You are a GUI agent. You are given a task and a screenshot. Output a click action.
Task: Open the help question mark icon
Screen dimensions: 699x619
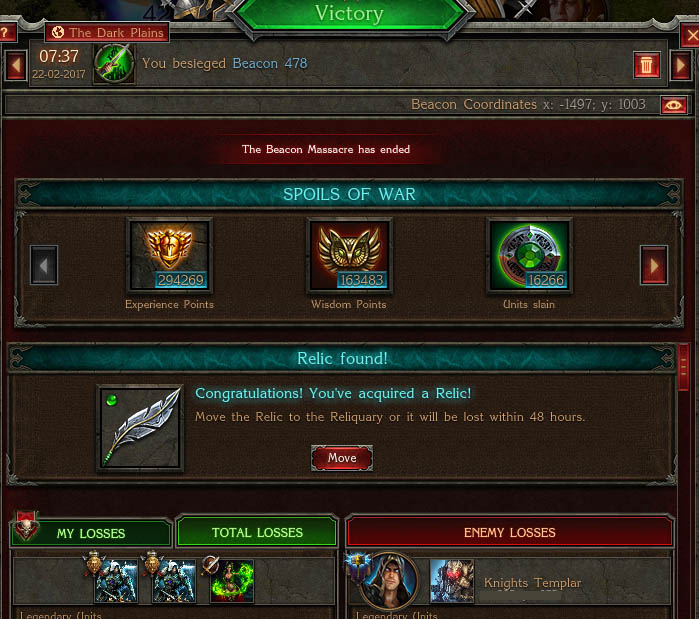coord(6,33)
